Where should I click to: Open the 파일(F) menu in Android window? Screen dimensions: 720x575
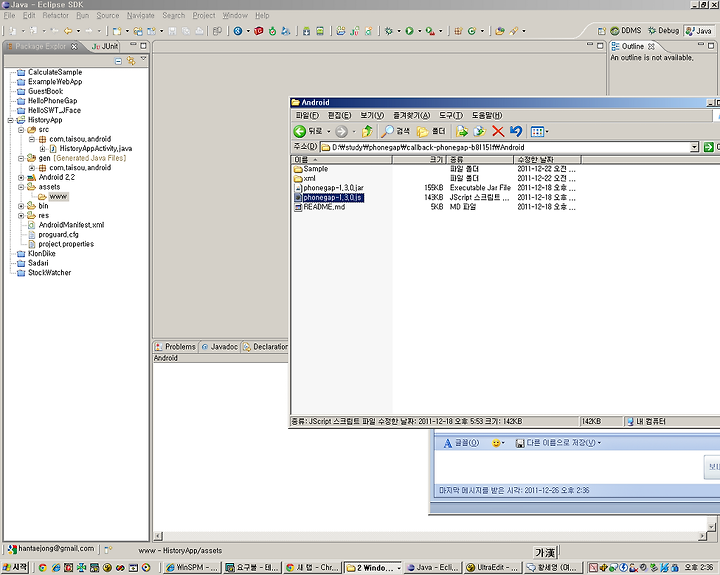307,116
